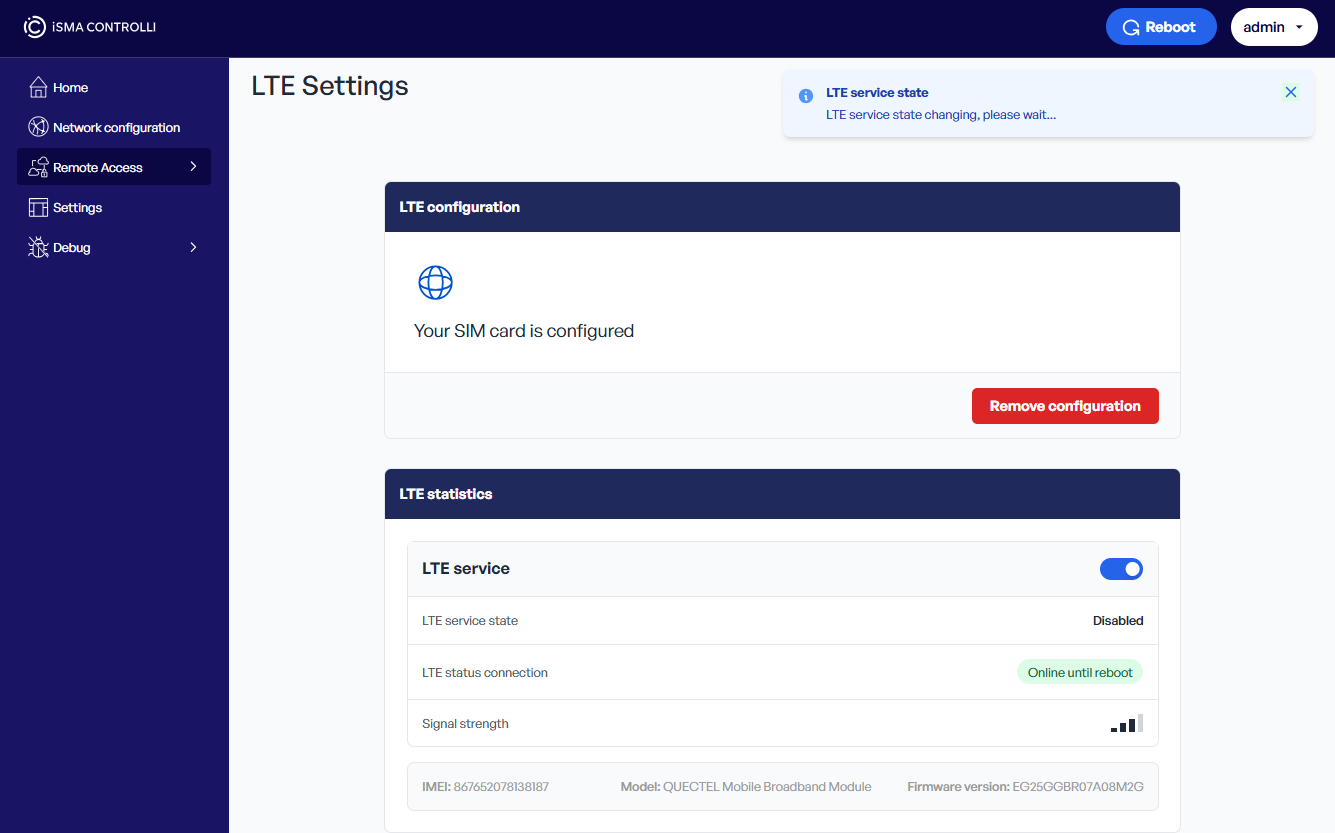Click the Remote Access icon in sidebar

(x=38, y=168)
